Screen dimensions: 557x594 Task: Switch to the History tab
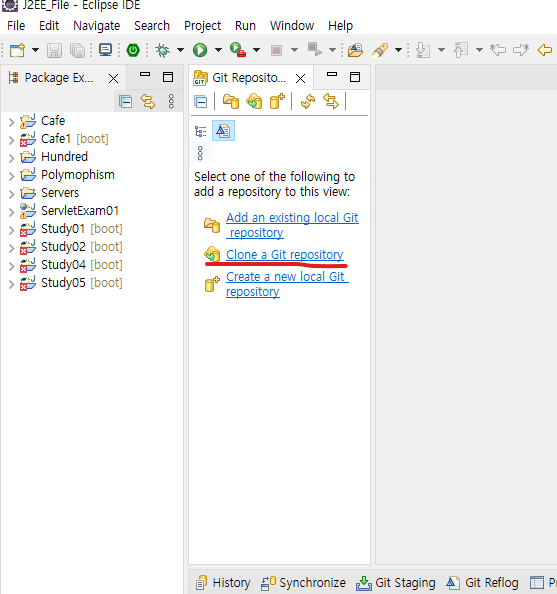pos(223,582)
